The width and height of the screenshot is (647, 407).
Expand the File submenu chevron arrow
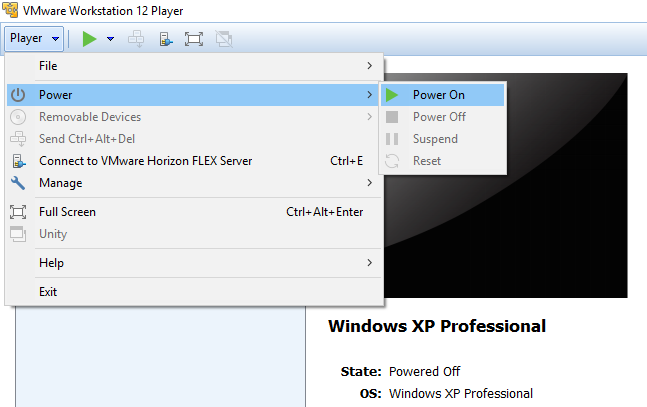click(370, 66)
